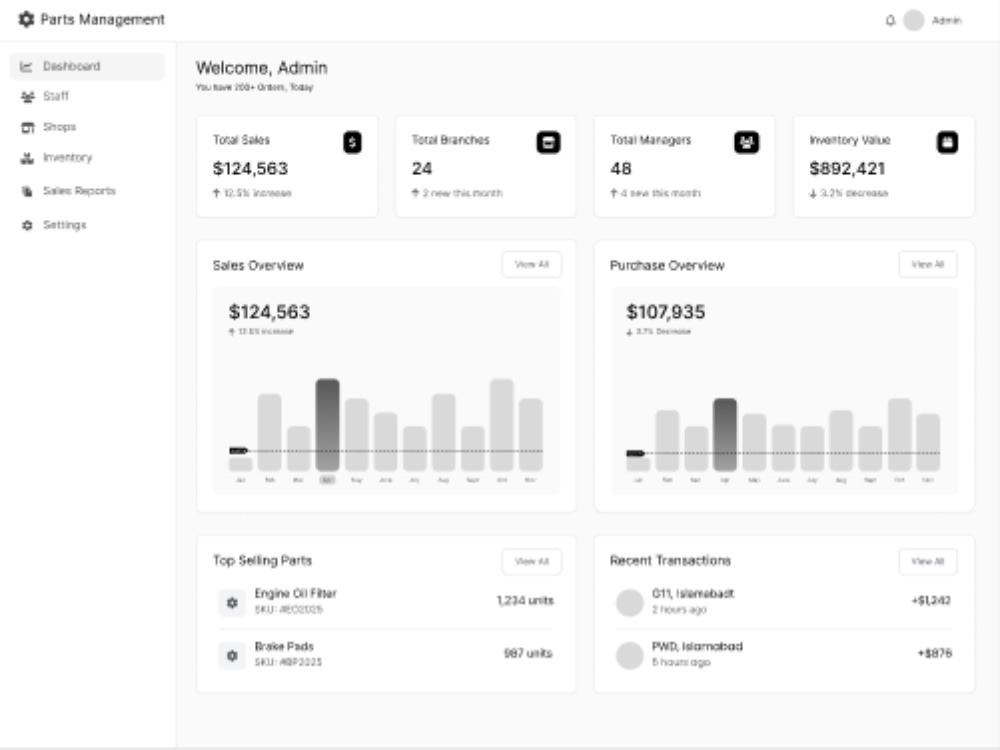Click the Brake Pads row name
The height and width of the screenshot is (750, 1000).
click(x=284, y=647)
